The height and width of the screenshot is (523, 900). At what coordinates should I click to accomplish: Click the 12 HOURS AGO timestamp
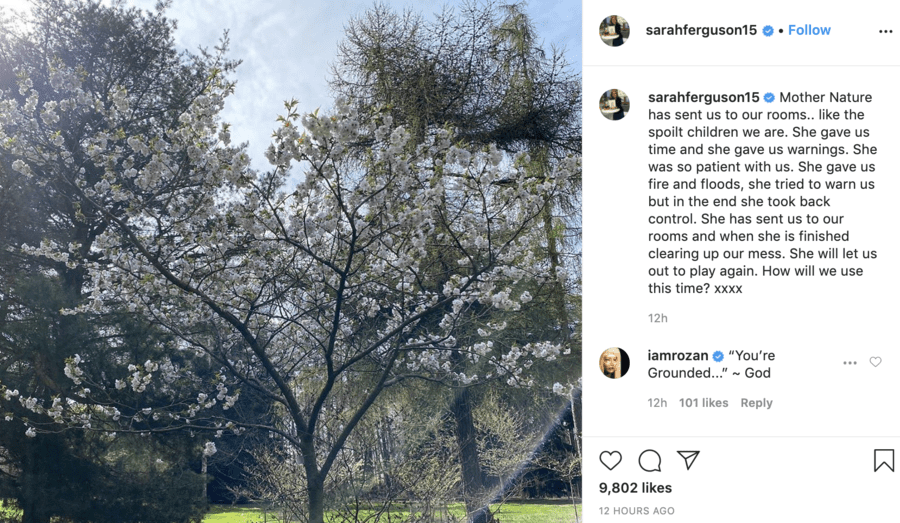click(x=636, y=511)
